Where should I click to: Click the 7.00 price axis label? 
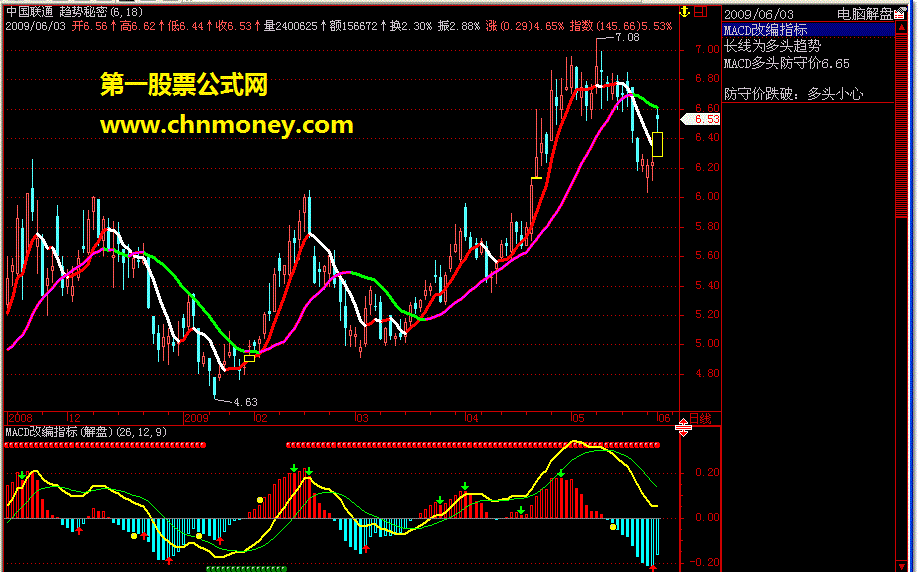[x=707, y=49]
